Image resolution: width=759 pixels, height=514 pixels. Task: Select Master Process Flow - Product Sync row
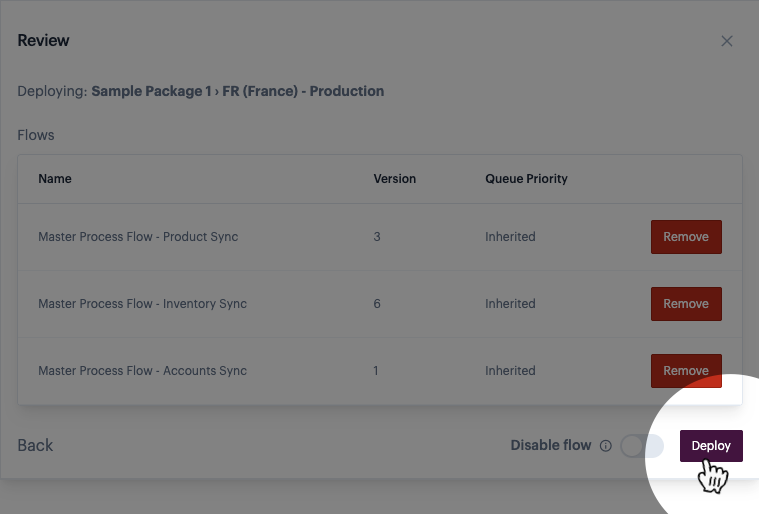(138, 237)
